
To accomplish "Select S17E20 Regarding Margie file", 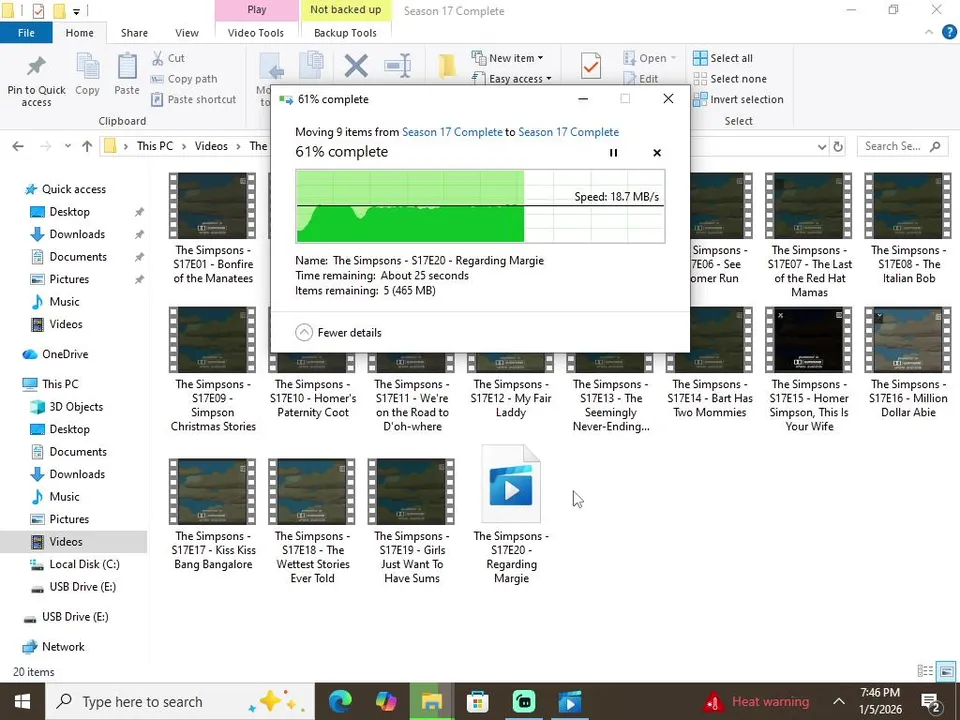I will (511, 516).
